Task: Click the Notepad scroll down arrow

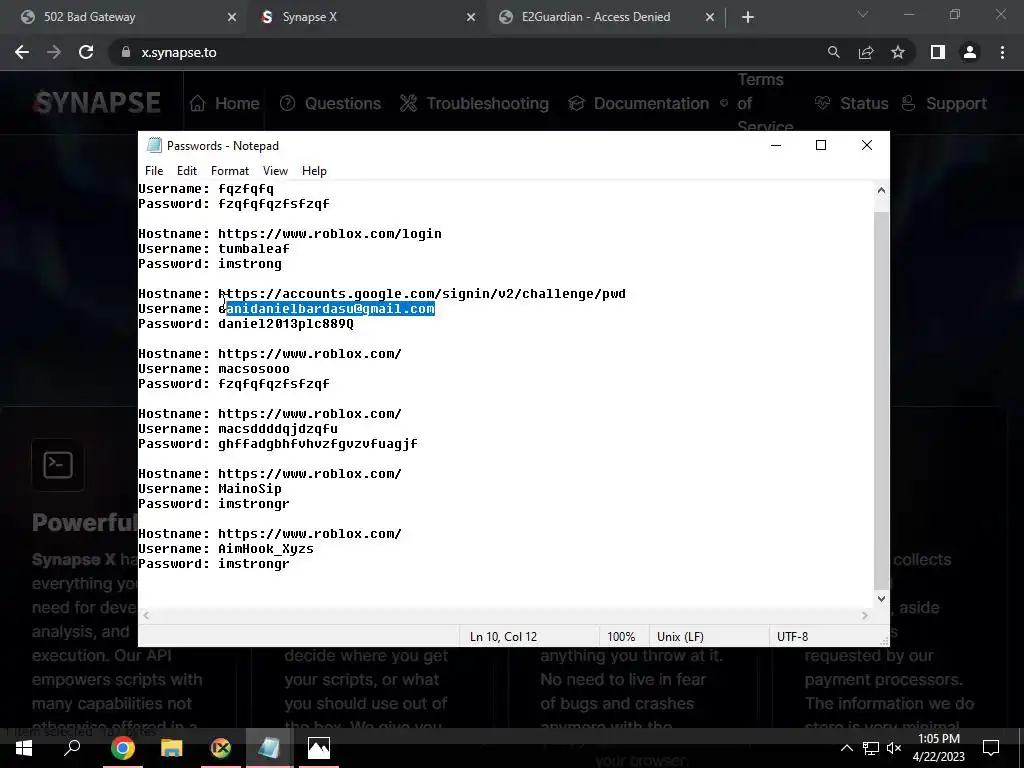Action: 881,598
